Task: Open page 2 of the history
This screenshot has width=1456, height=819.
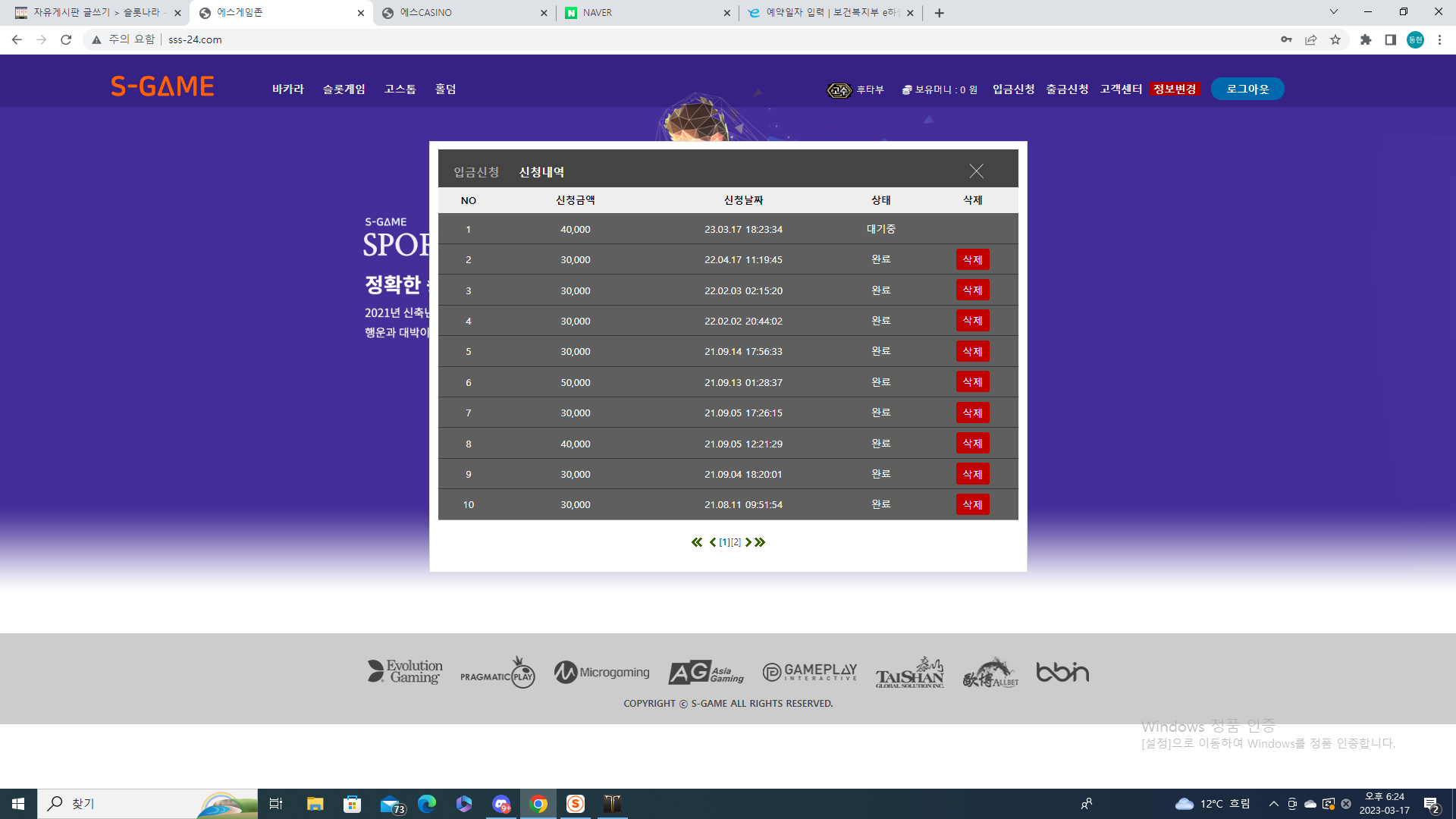Action: click(x=736, y=542)
